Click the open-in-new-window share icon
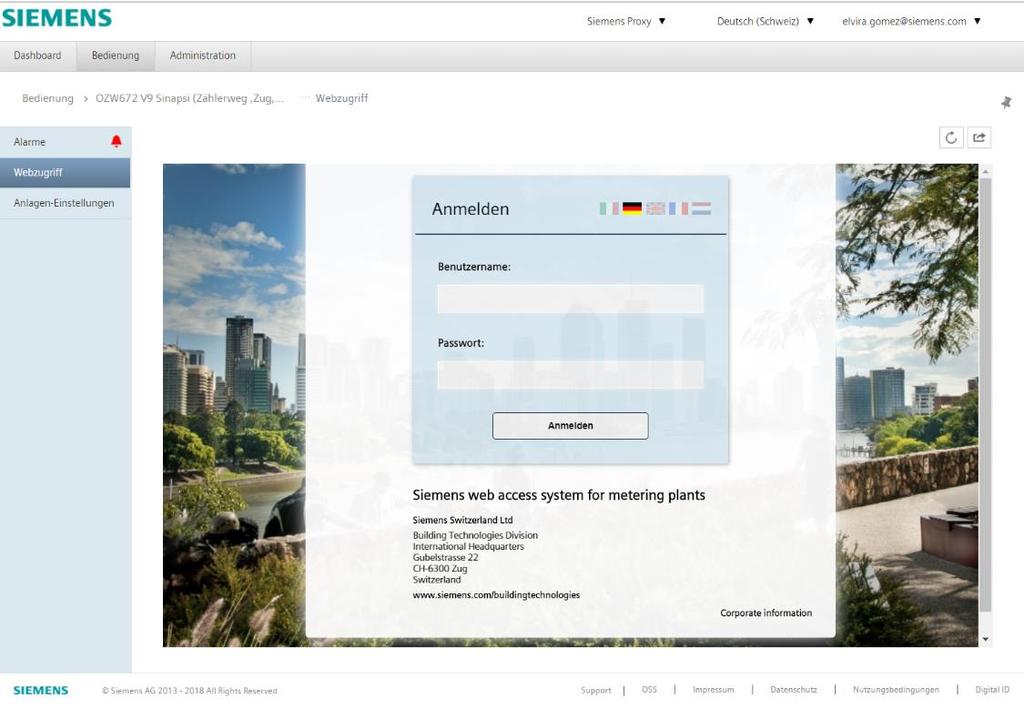The height and width of the screenshot is (709, 1024). [979, 137]
